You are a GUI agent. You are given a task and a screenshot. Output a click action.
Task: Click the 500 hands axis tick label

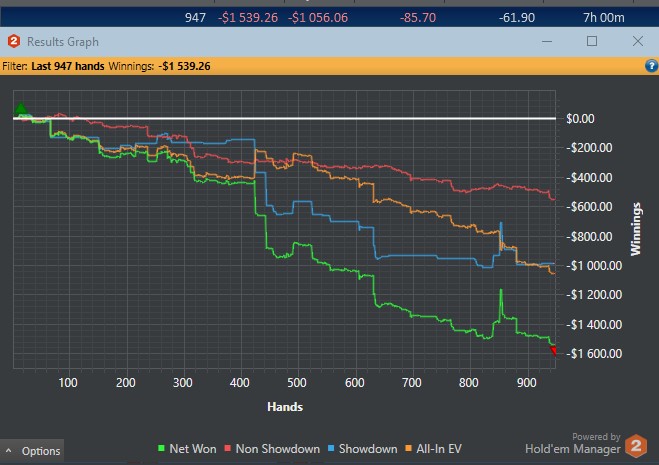click(x=297, y=383)
